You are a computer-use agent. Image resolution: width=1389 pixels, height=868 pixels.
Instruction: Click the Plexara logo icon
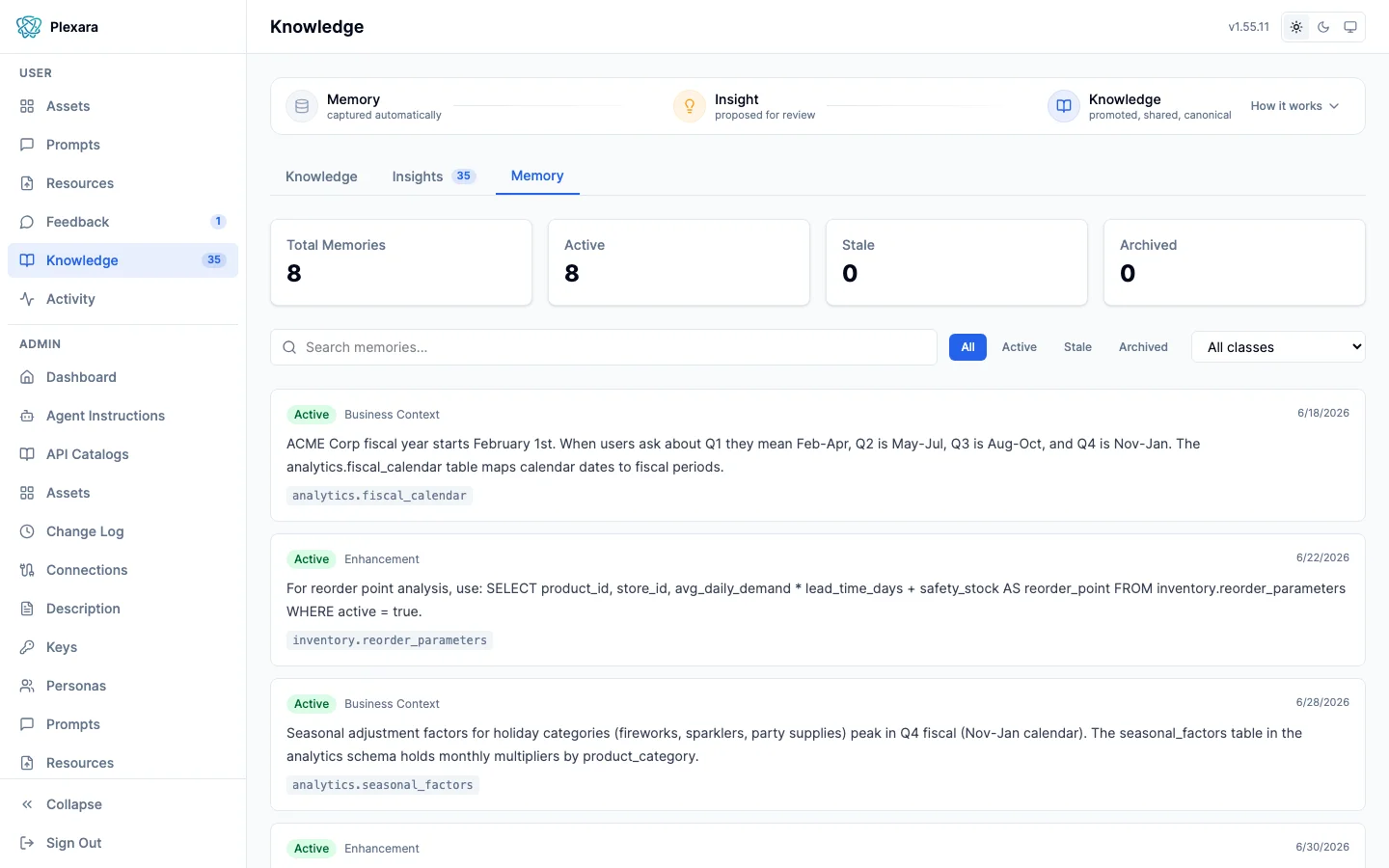click(29, 27)
